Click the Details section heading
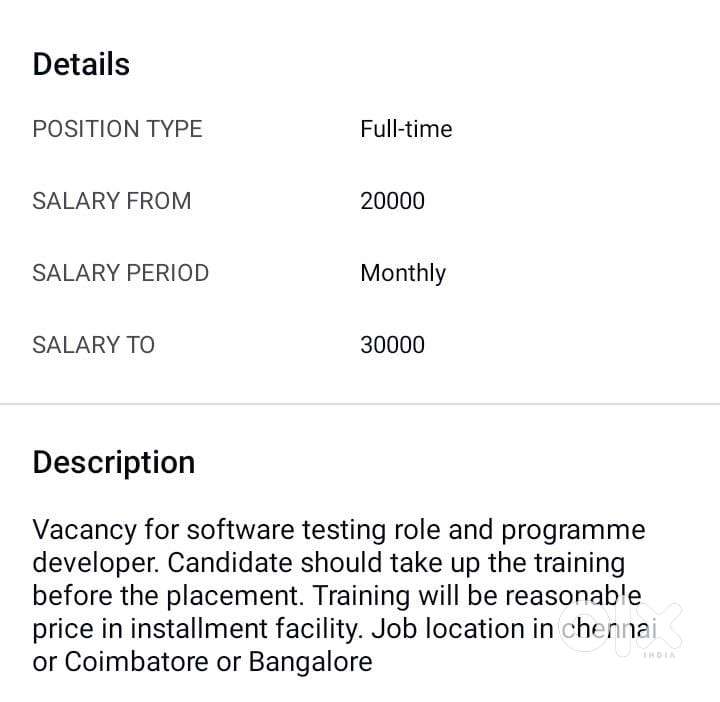Viewport: 720px width, 702px height. (x=81, y=64)
